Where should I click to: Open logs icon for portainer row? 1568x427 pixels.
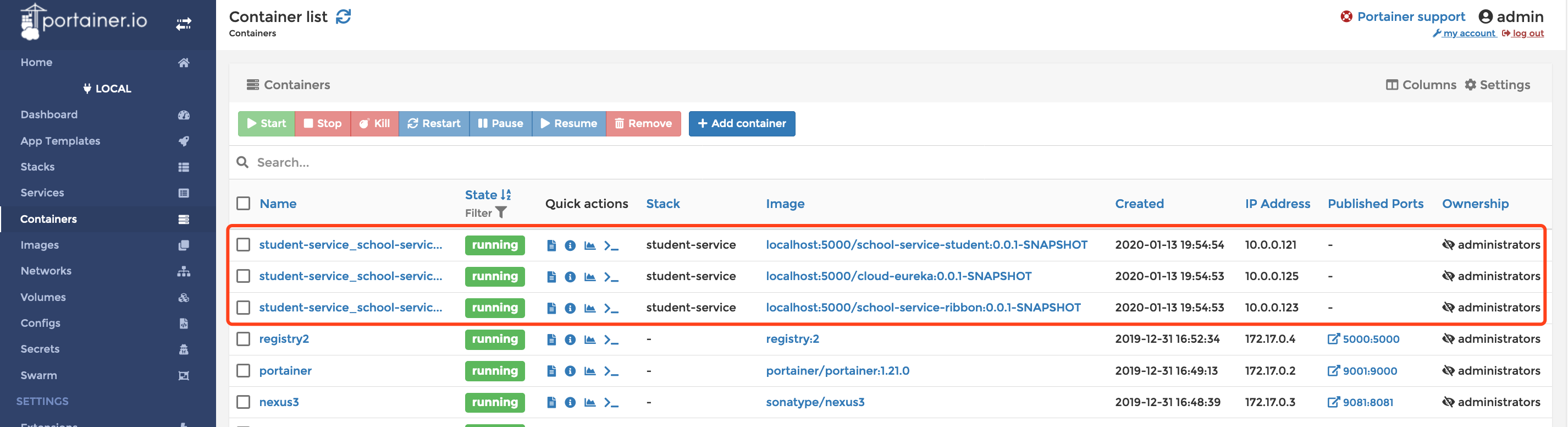(551, 371)
